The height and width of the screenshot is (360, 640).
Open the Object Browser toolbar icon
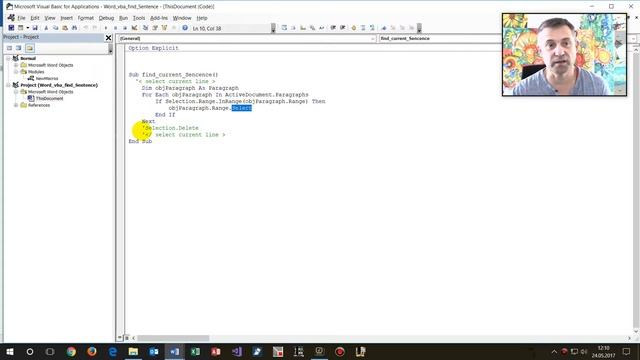[x=164, y=28]
